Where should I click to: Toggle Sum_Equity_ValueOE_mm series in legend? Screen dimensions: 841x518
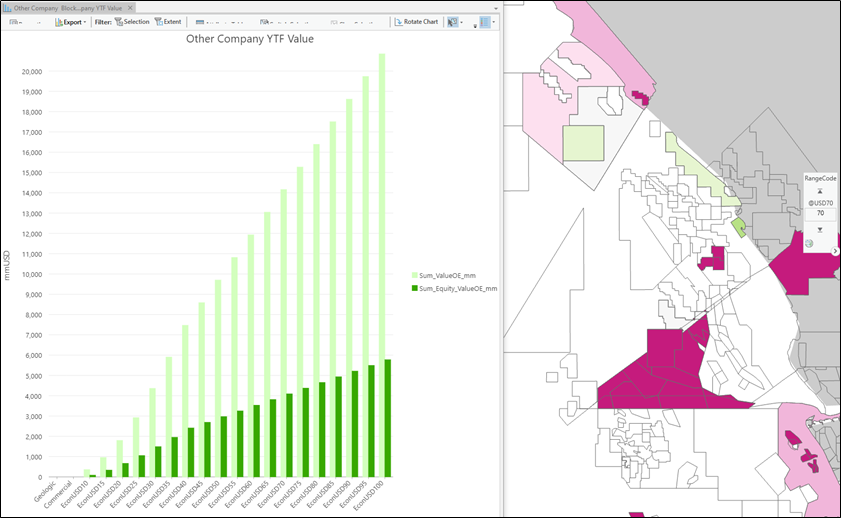click(457, 288)
